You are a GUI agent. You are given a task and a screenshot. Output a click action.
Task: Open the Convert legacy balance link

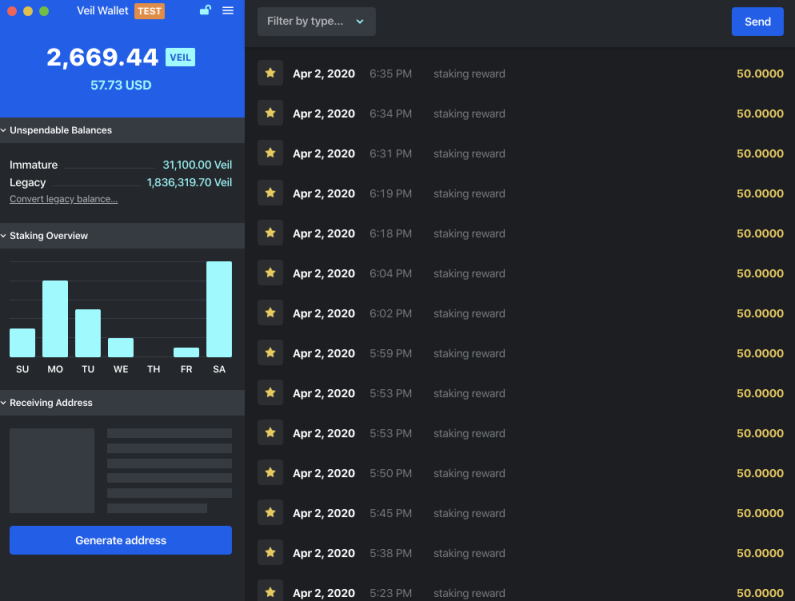pos(63,199)
